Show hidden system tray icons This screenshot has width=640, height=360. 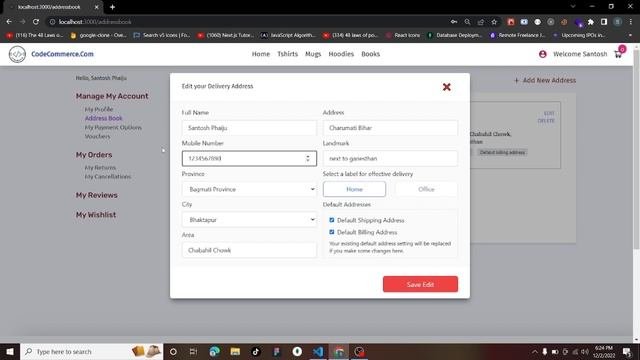pos(534,351)
